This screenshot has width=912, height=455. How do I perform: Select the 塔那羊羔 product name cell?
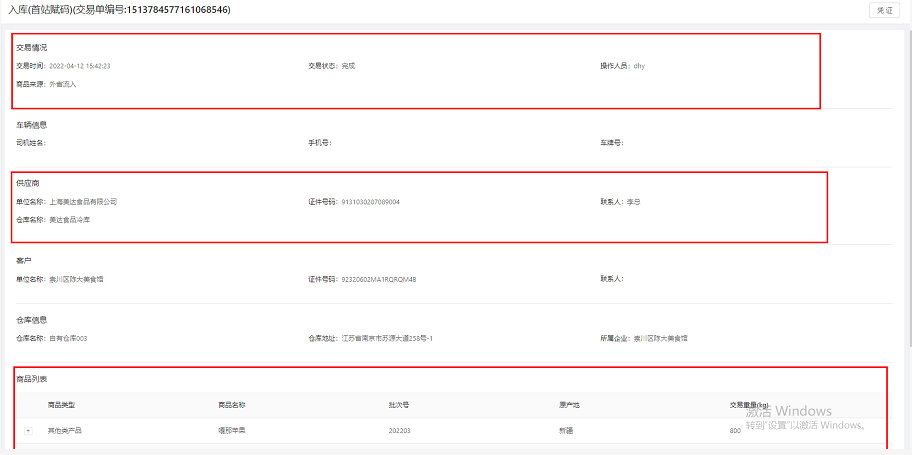[x=232, y=430]
